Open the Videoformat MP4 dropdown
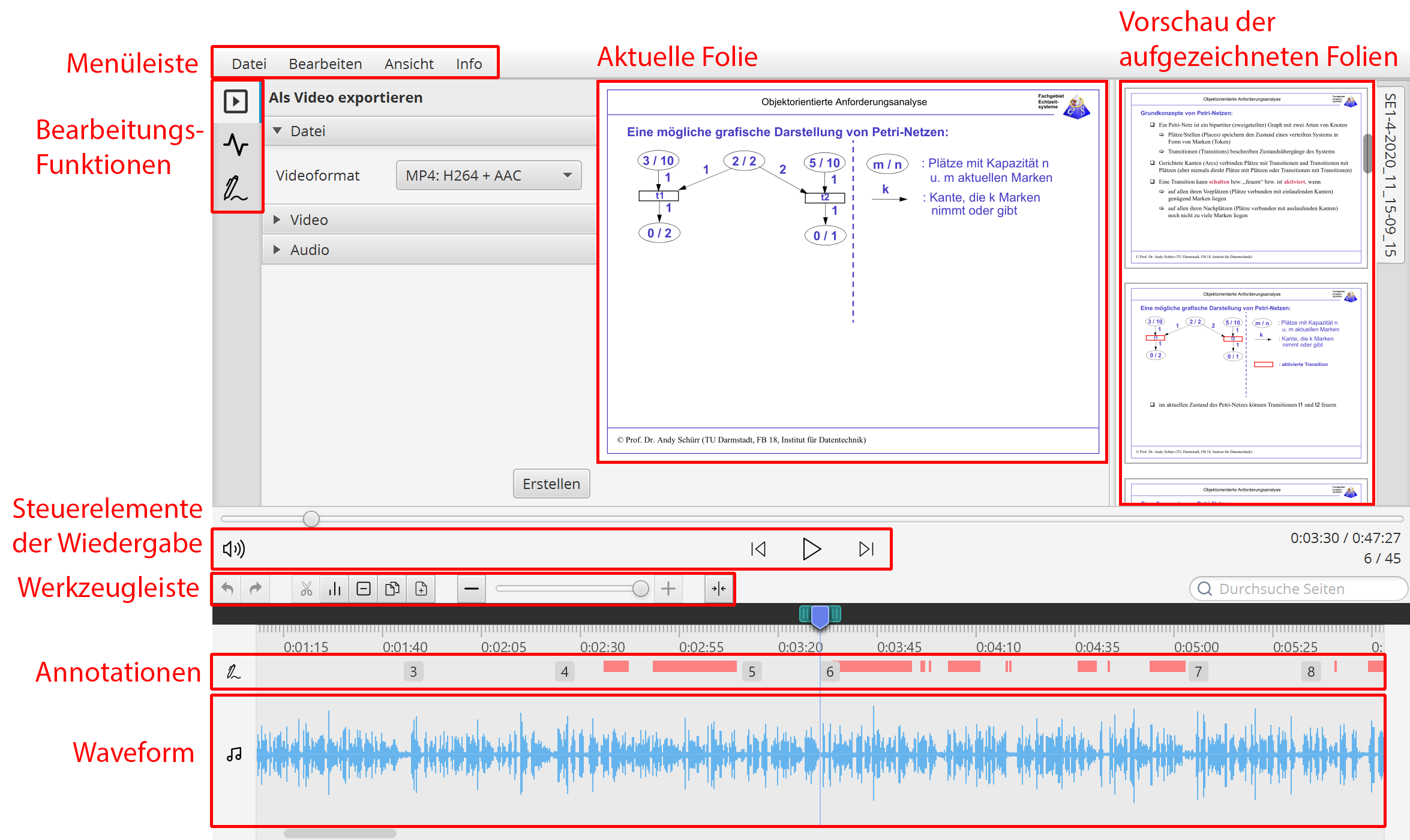 tap(488, 175)
